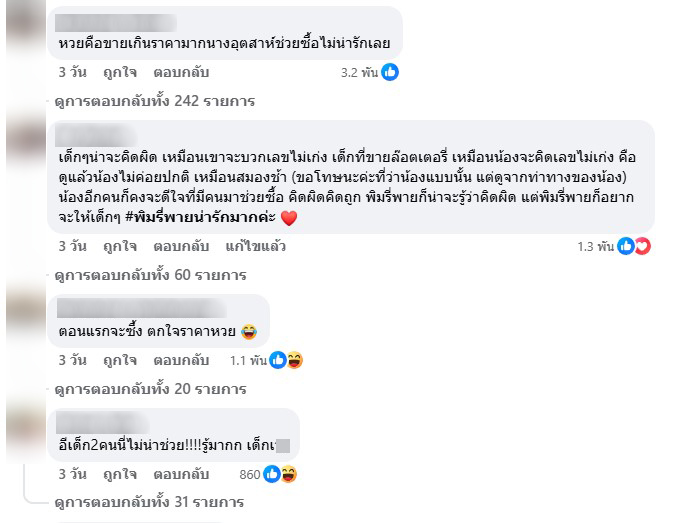Click the haha emoji reaction beside 1.1 พัน
691x523 pixels.
(x=295, y=360)
